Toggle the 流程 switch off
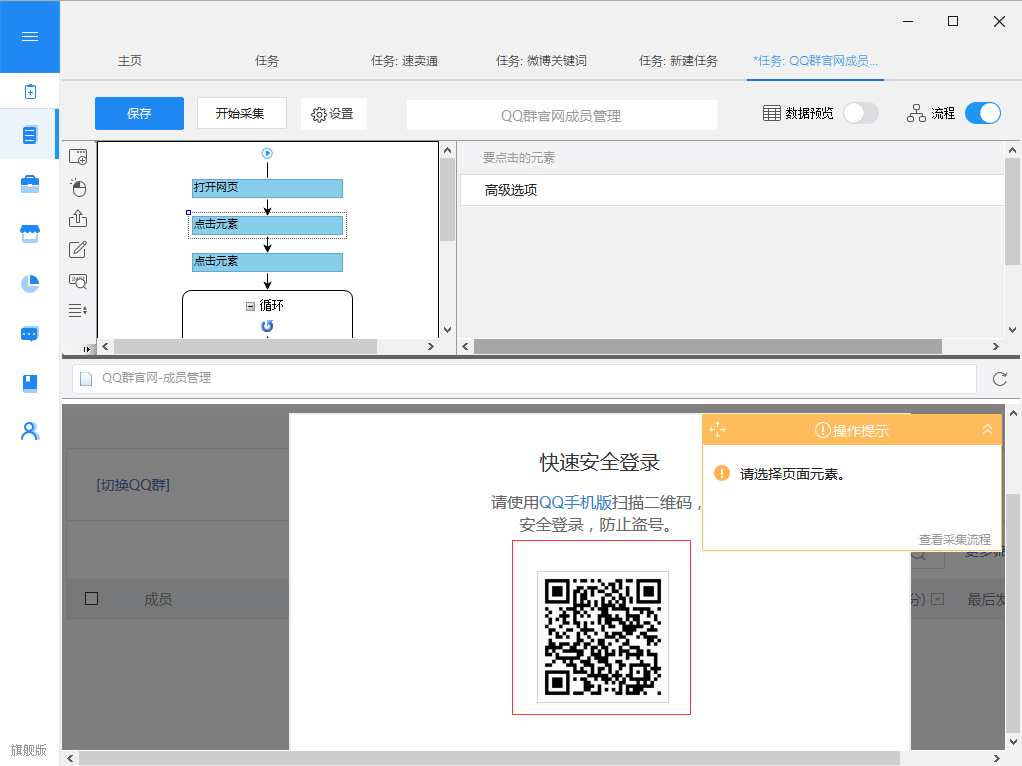The image size is (1022, 766). click(983, 113)
